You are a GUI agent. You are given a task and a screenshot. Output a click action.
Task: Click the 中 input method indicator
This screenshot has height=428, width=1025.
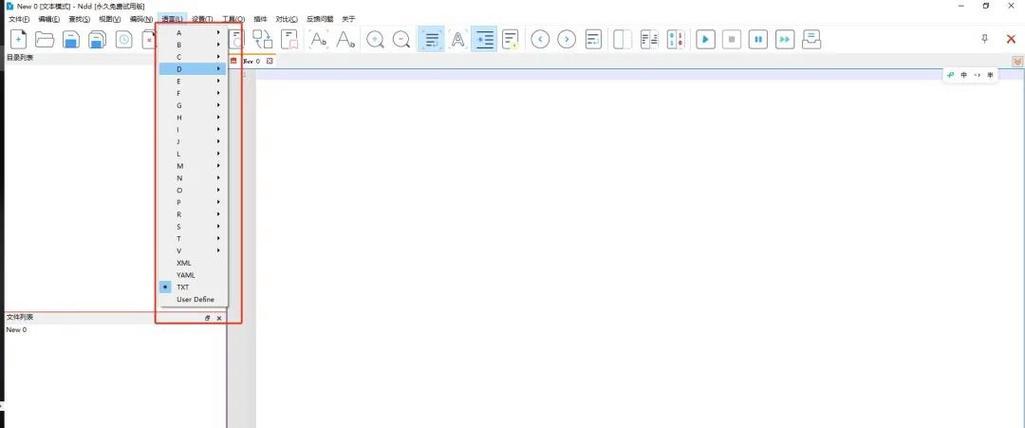pyautogui.click(x=964, y=75)
